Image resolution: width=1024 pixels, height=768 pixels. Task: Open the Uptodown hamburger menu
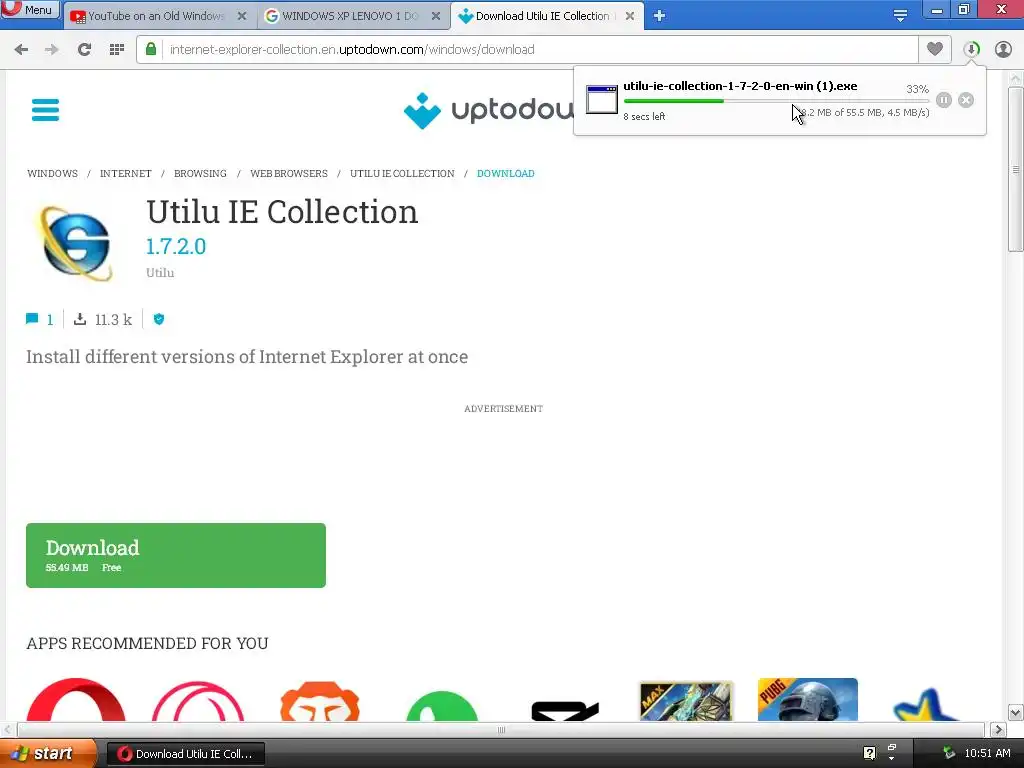pos(45,110)
